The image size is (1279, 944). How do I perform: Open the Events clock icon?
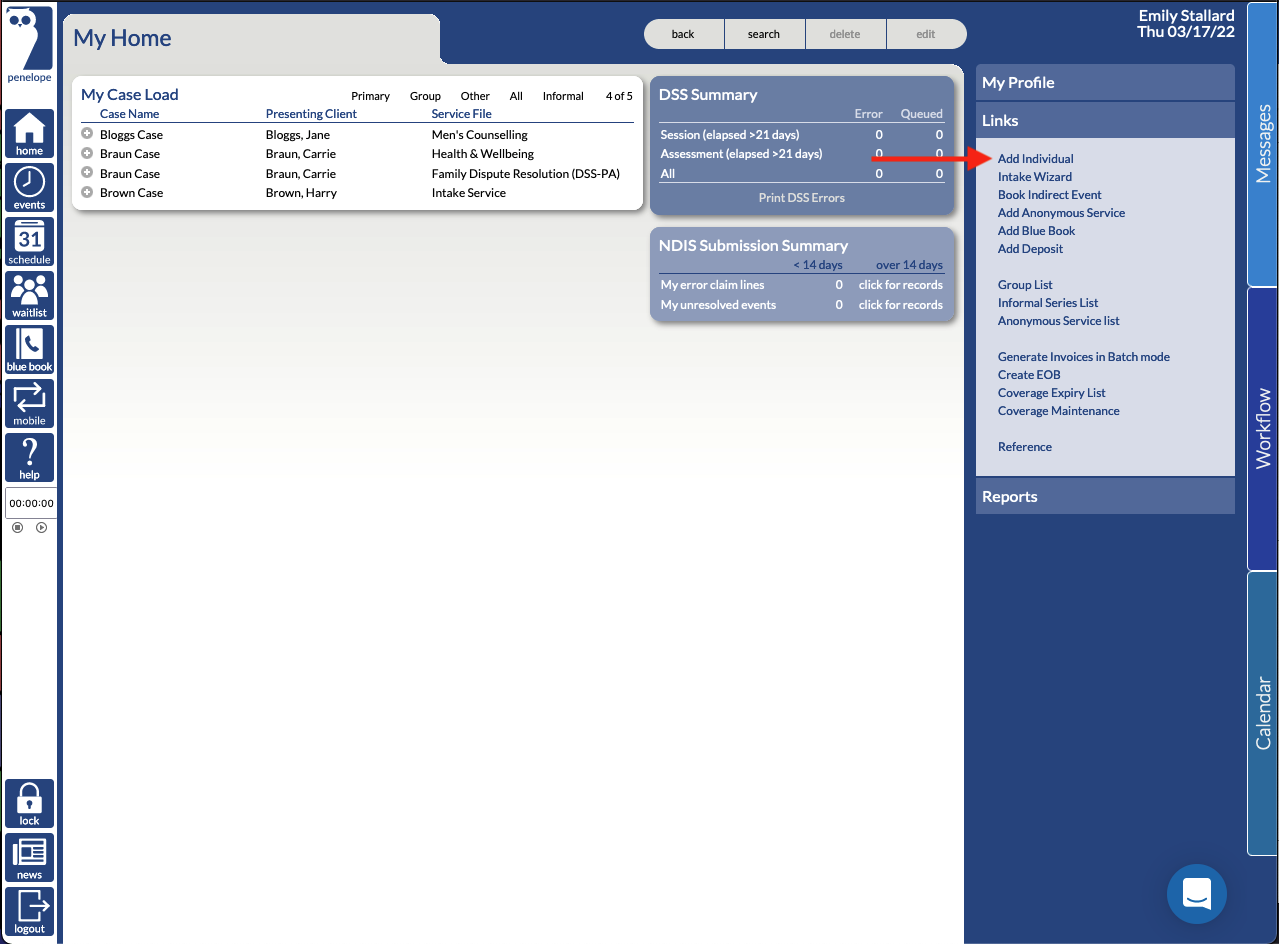(29, 188)
